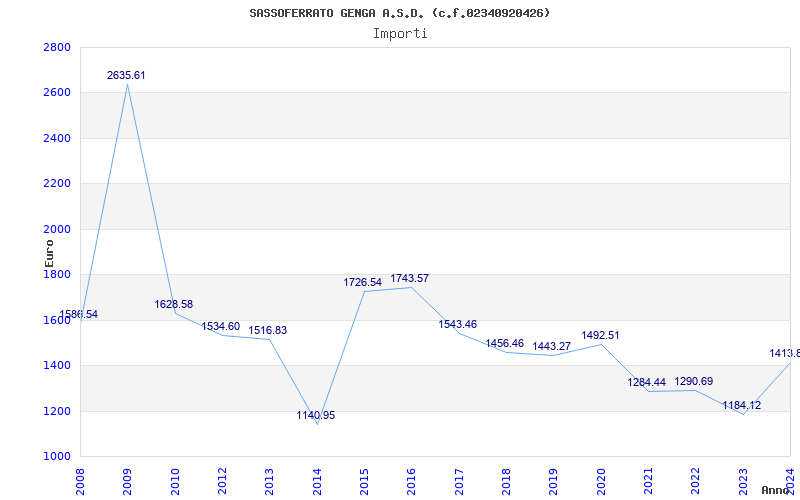Click x-axis year 2021
The width and height of the screenshot is (800, 500).
pyautogui.click(x=648, y=481)
